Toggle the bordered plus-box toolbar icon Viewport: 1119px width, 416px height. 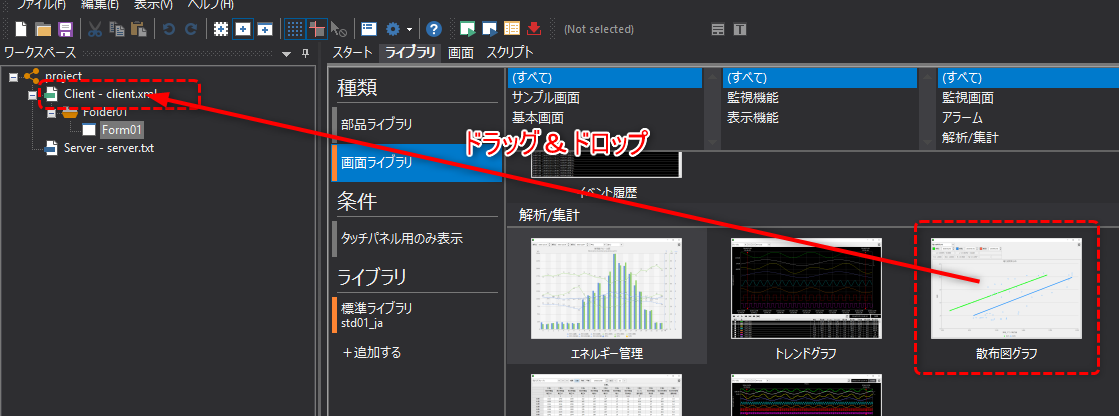pos(243,29)
